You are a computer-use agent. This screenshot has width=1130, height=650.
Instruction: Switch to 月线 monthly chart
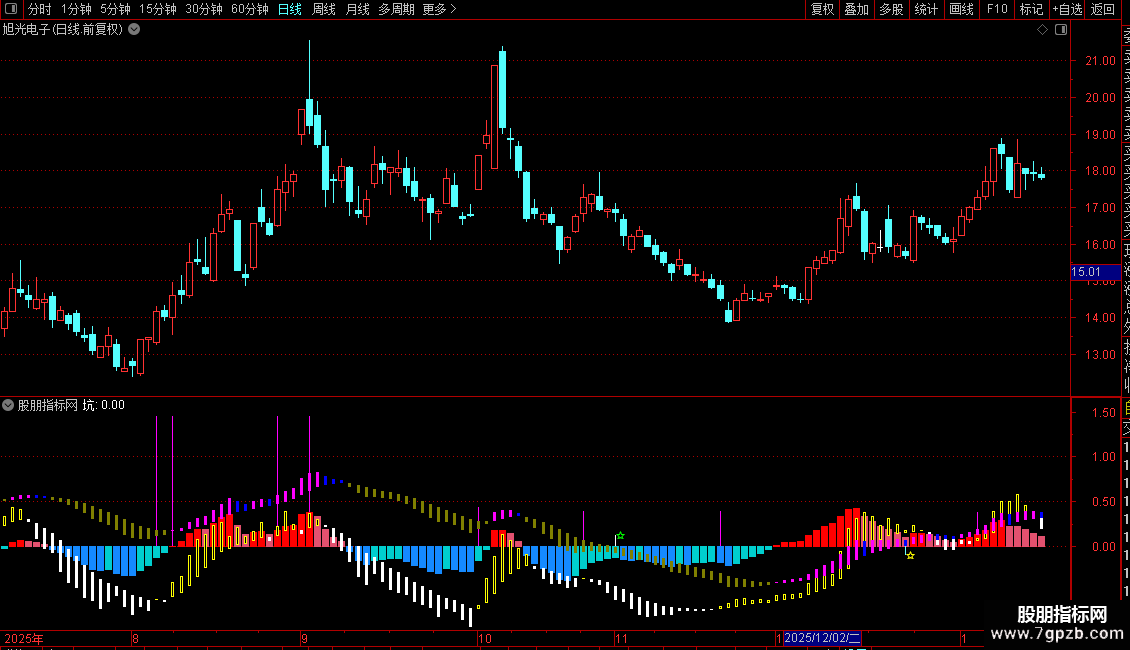(x=357, y=9)
